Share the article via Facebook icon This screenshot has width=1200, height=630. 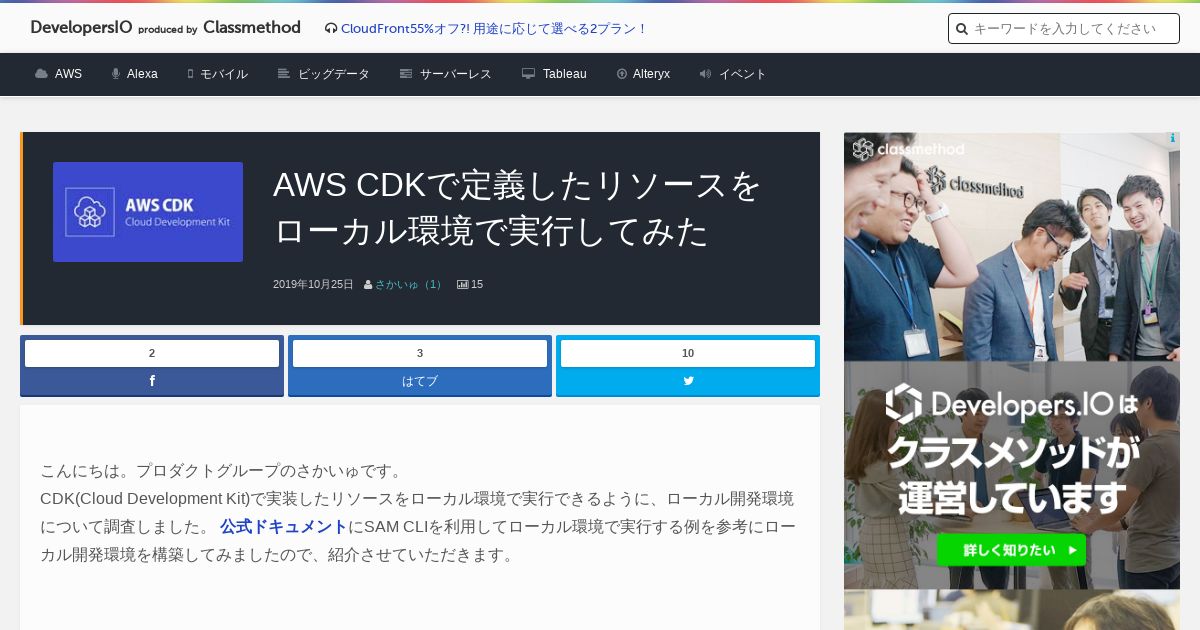tap(152, 381)
